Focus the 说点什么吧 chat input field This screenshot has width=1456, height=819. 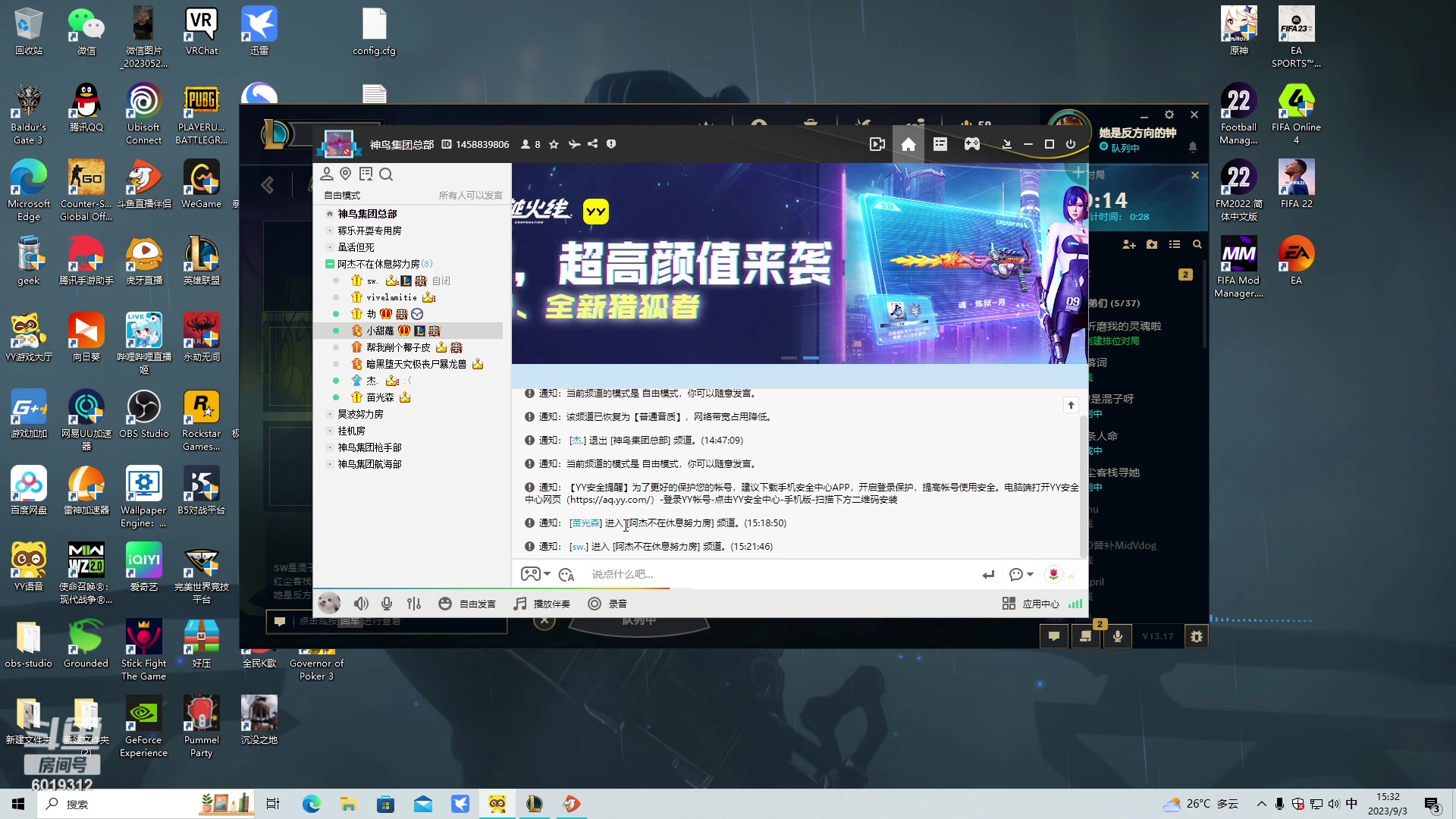coord(781,574)
